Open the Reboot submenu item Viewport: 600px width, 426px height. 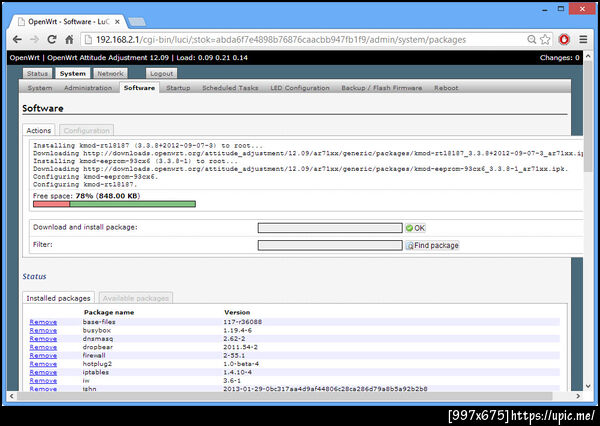tap(446, 88)
